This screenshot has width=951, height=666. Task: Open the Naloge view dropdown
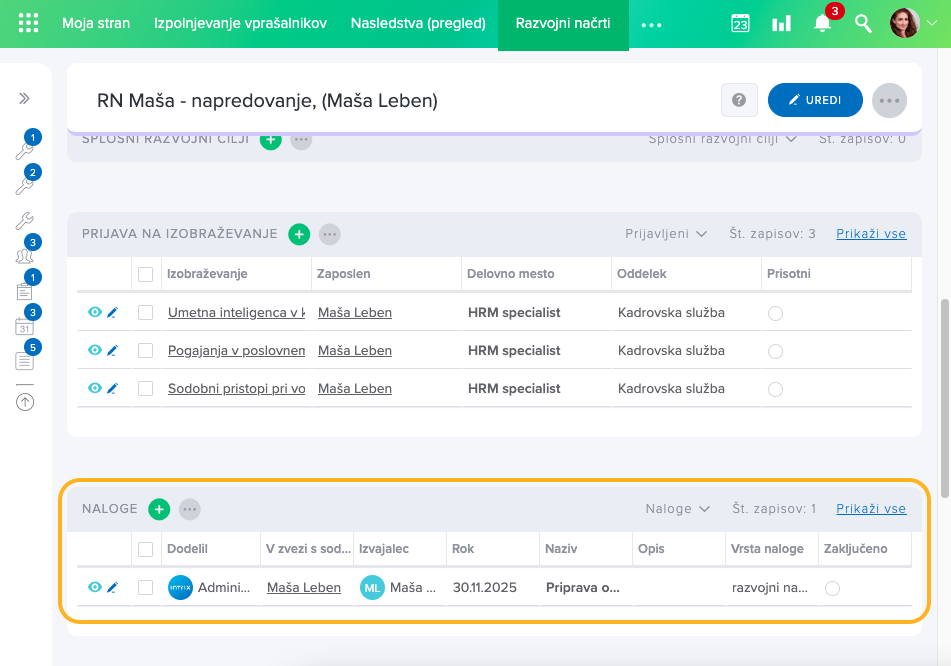pyautogui.click(x=677, y=509)
